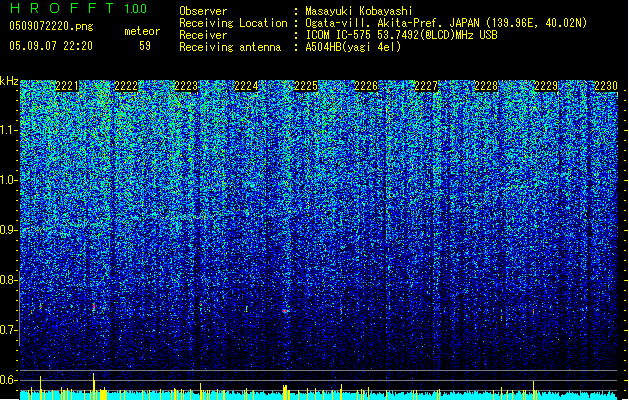Click the 'Observer' field label
629x400 pixels.
[203, 11]
